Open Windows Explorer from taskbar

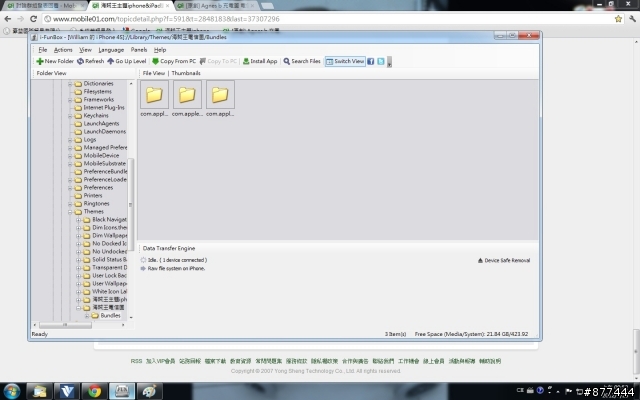pyautogui.click(x=40, y=391)
